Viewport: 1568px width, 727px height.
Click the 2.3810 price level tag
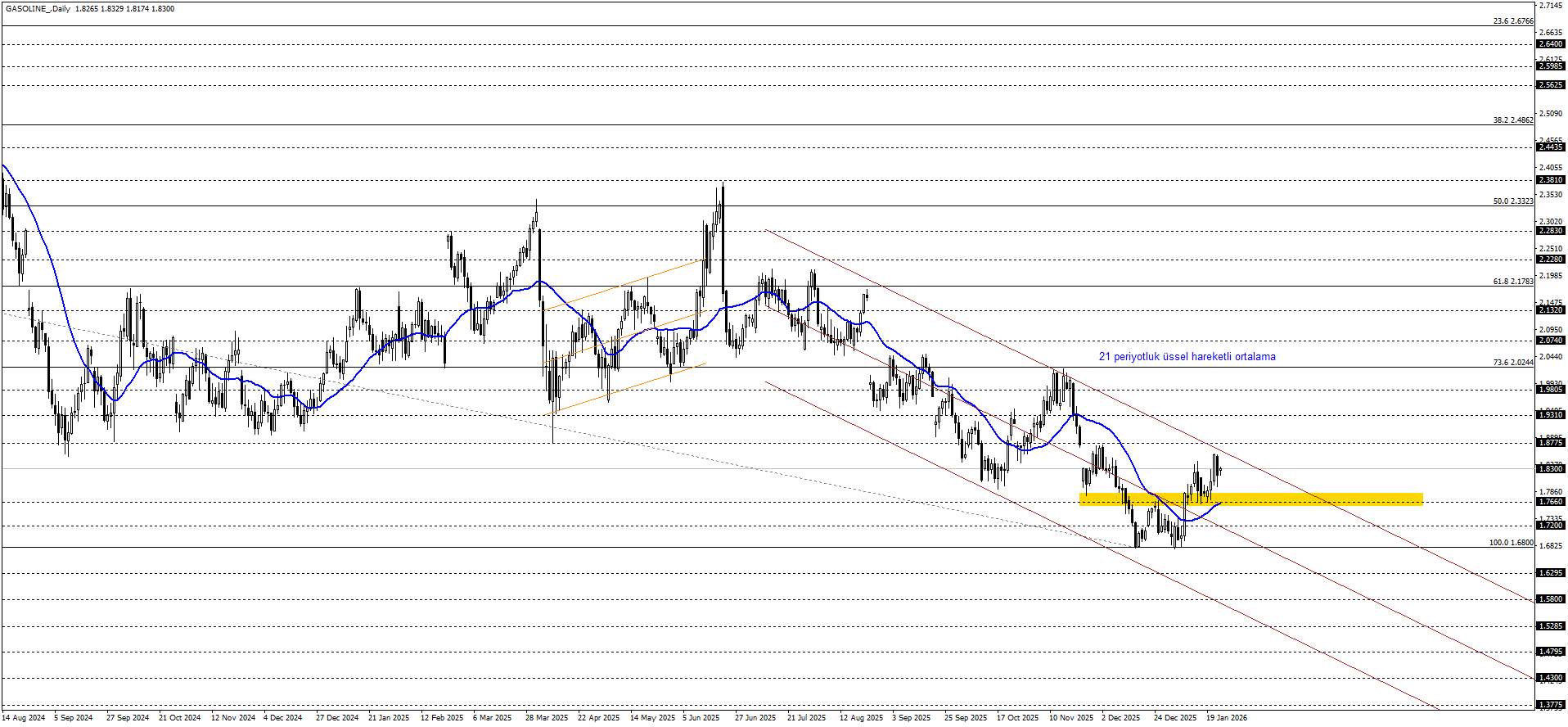pyautogui.click(x=1550, y=180)
